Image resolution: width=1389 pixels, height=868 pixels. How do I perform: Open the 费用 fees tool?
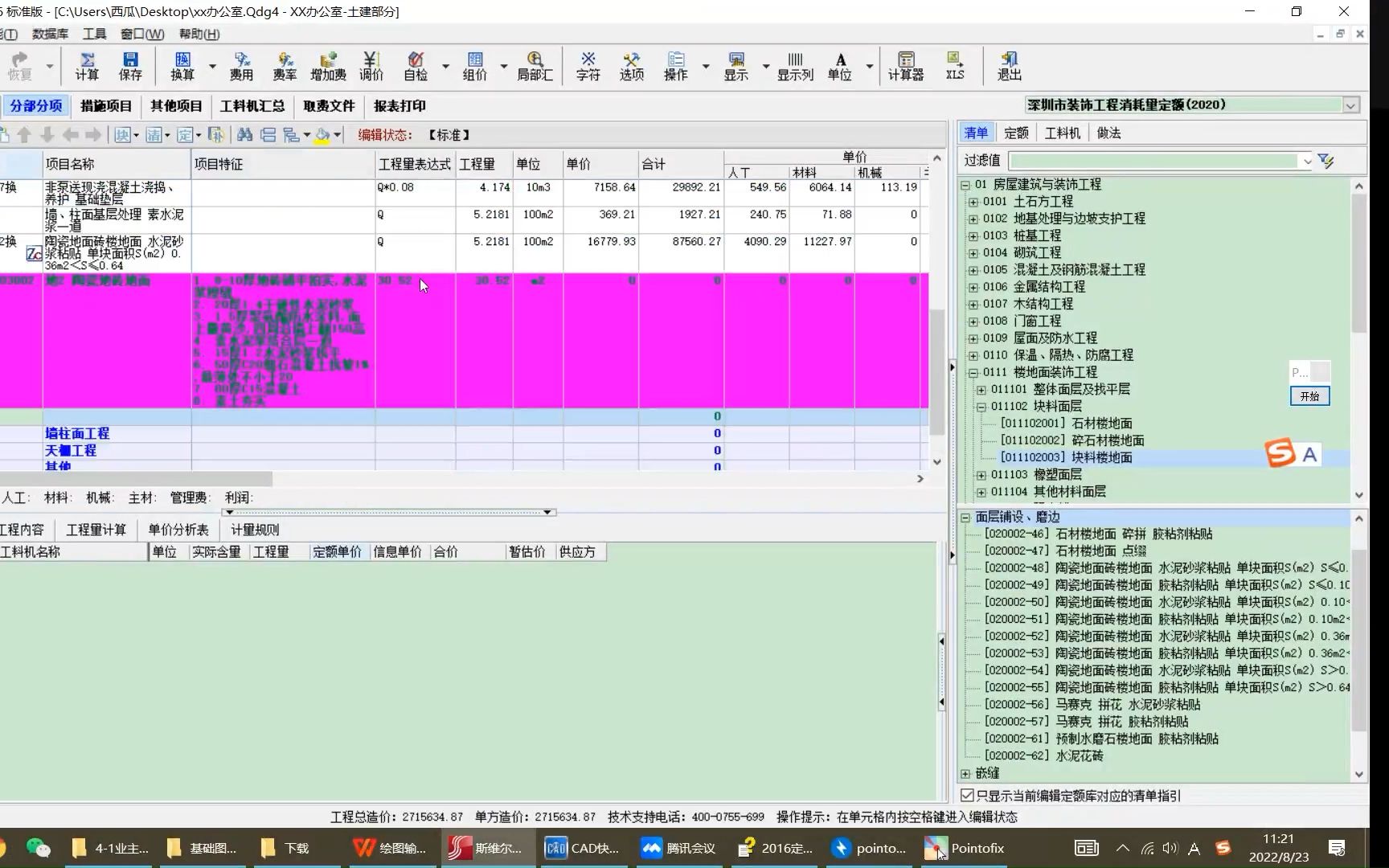241,67
